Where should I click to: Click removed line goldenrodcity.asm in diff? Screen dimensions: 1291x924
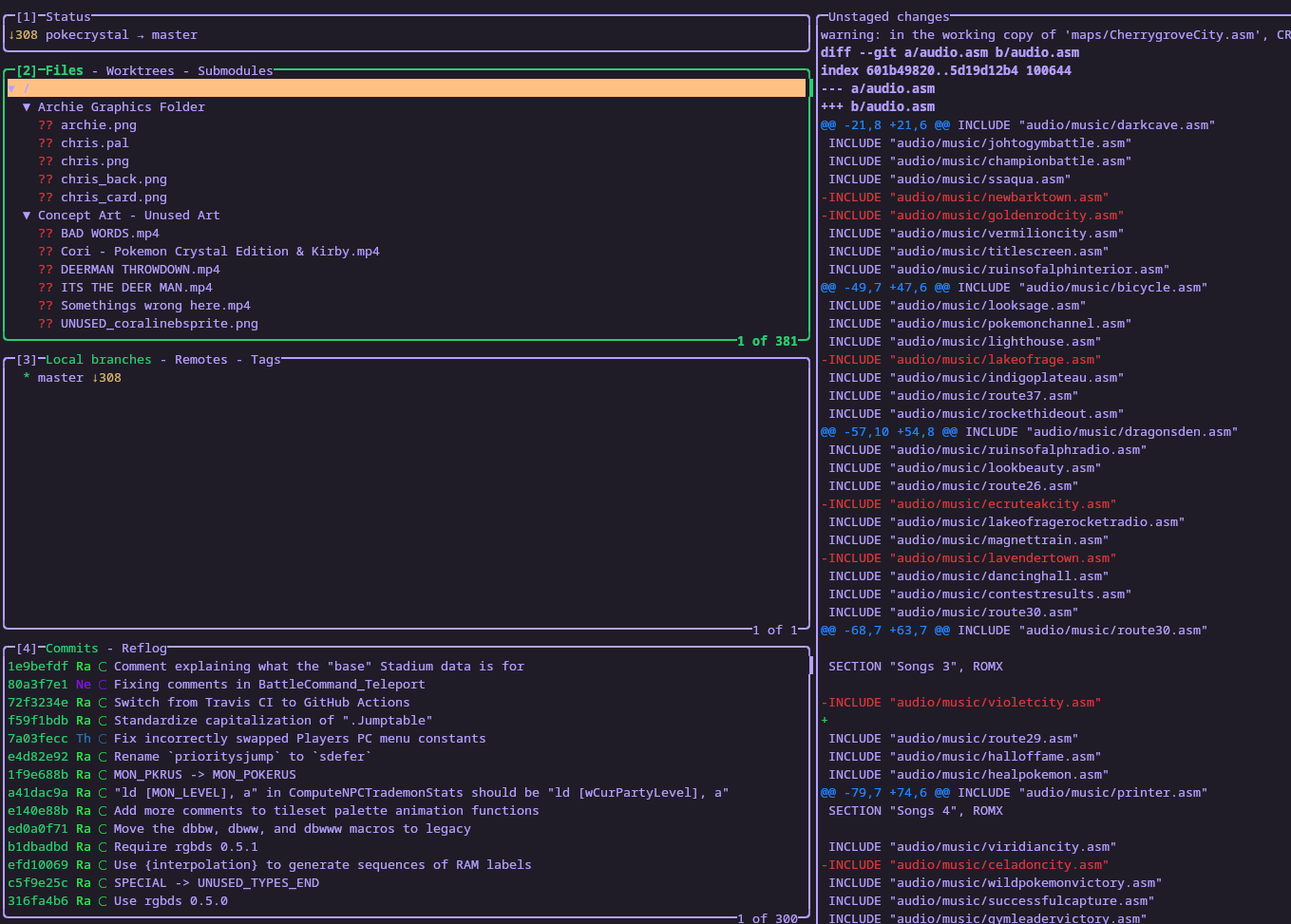[973, 216]
